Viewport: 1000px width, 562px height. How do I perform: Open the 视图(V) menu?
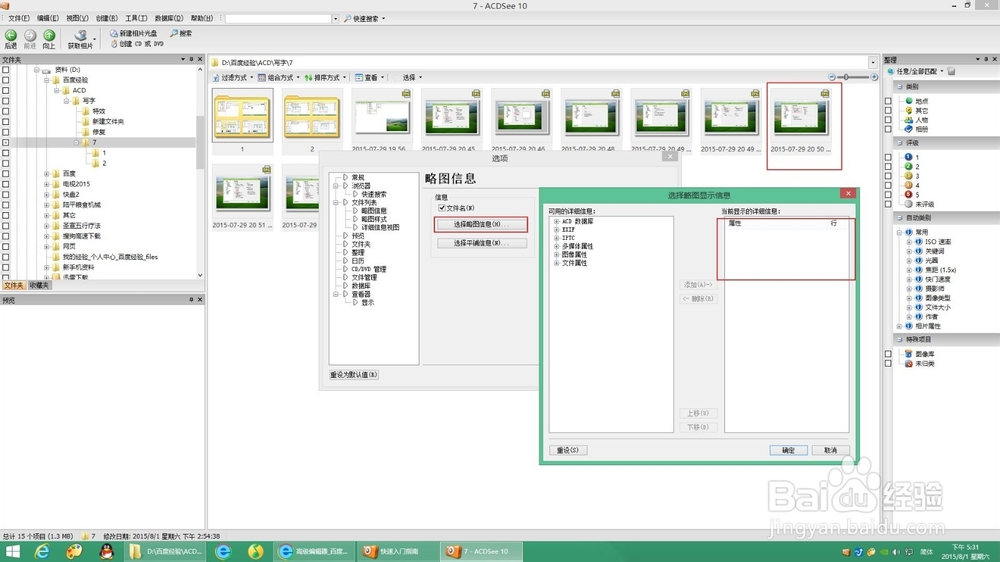click(x=77, y=18)
